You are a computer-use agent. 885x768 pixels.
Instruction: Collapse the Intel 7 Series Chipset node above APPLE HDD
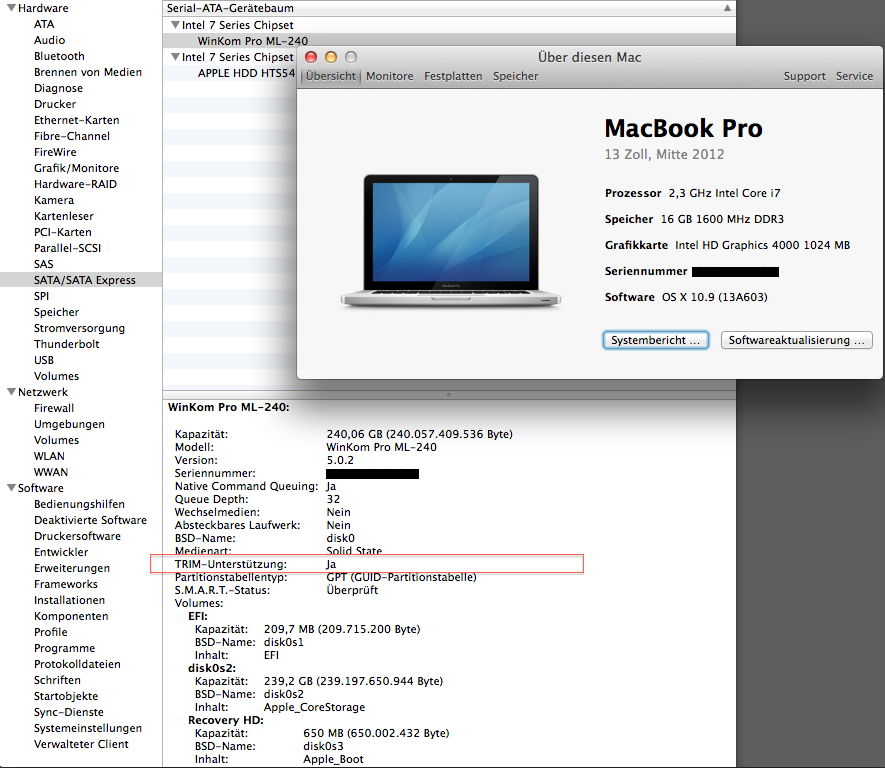coord(175,57)
